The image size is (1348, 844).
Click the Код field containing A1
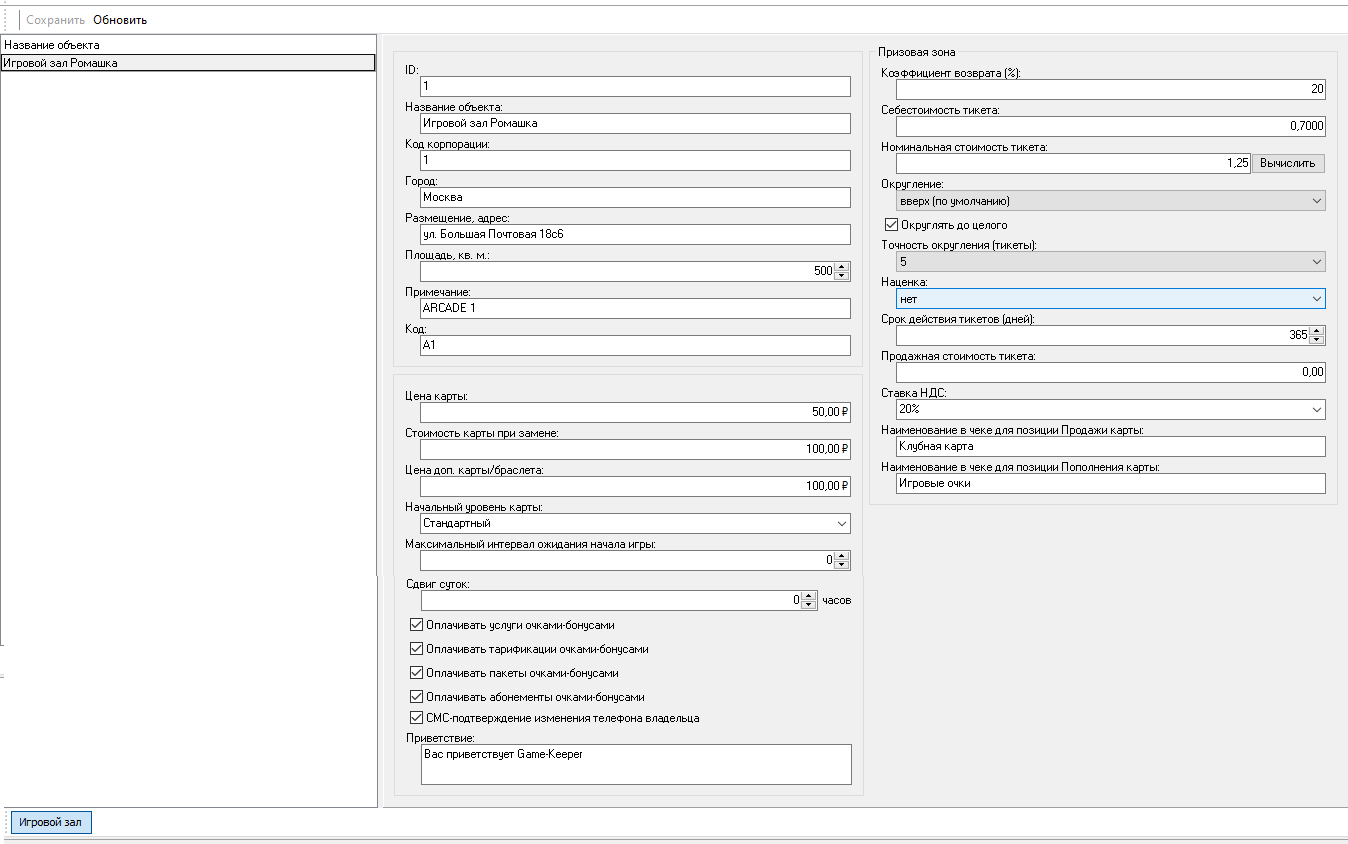pos(635,345)
